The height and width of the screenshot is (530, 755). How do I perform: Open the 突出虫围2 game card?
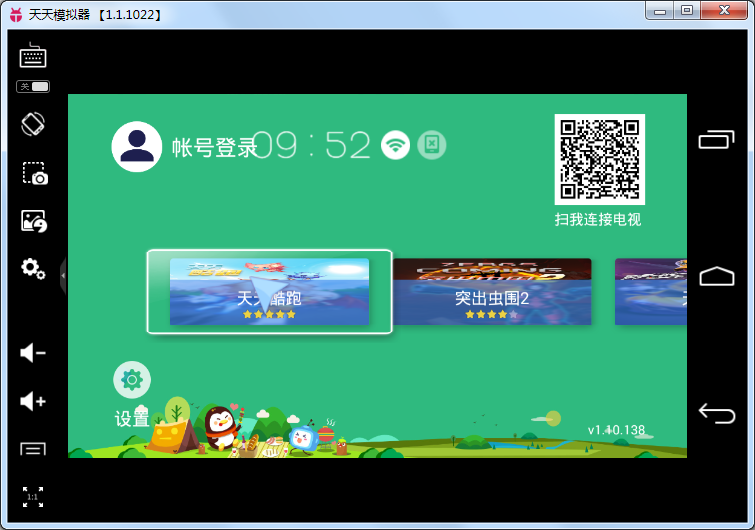point(492,292)
